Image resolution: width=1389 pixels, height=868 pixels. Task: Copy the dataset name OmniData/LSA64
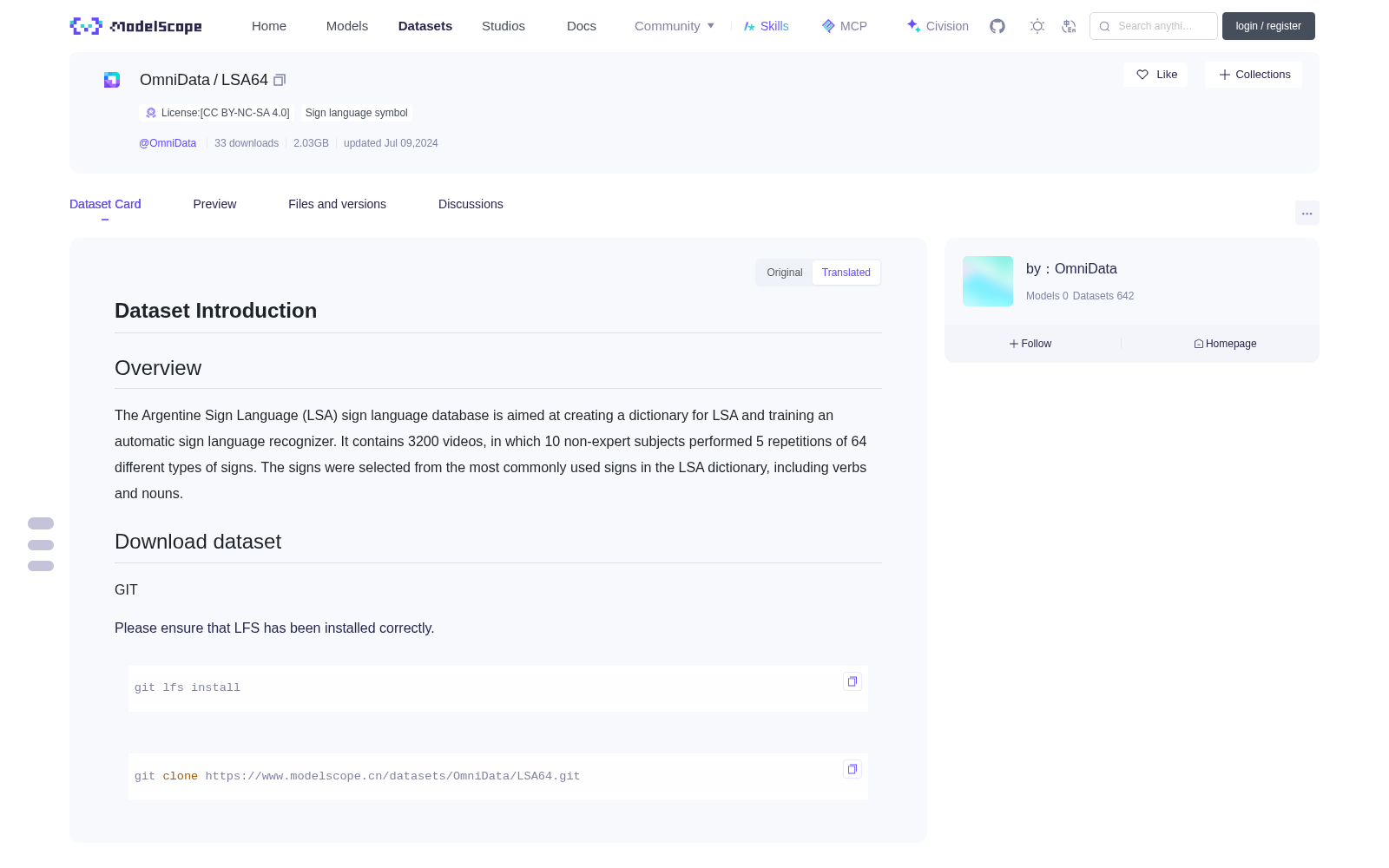pyautogui.click(x=280, y=80)
